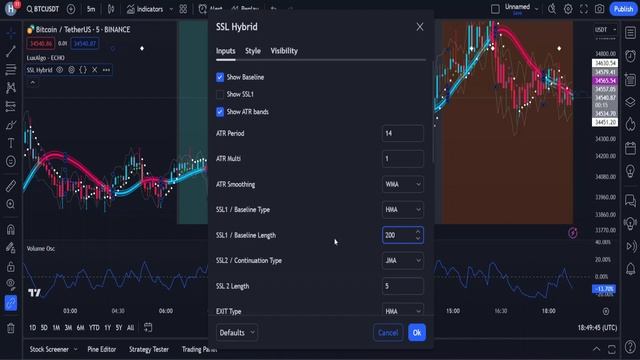The width and height of the screenshot is (640, 360).
Task: Open the Fibonacci retracement tool
Action: pos(11,69)
